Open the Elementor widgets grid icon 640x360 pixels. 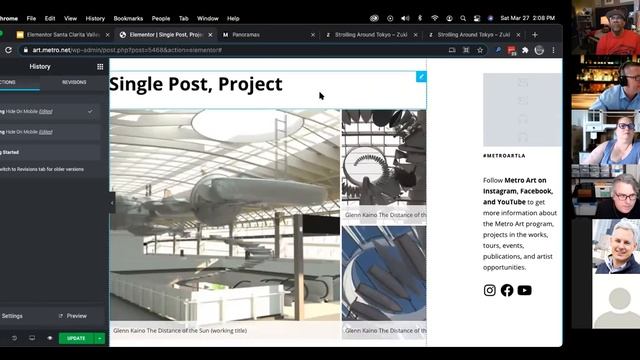pos(100,67)
